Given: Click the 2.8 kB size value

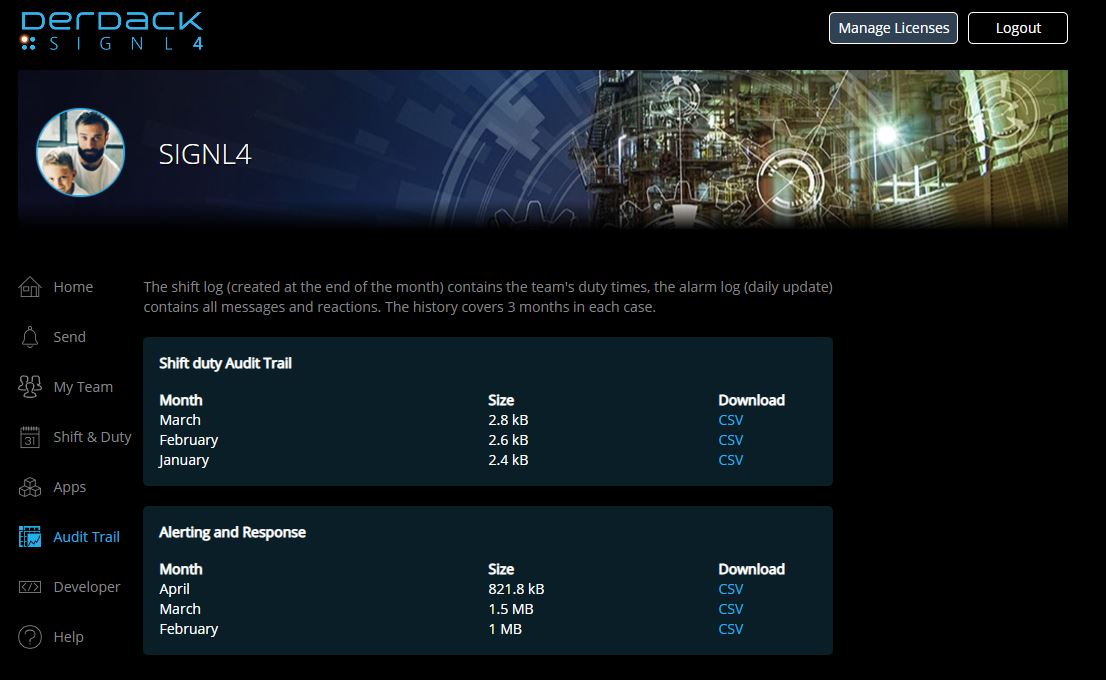Looking at the screenshot, I should pos(508,420).
